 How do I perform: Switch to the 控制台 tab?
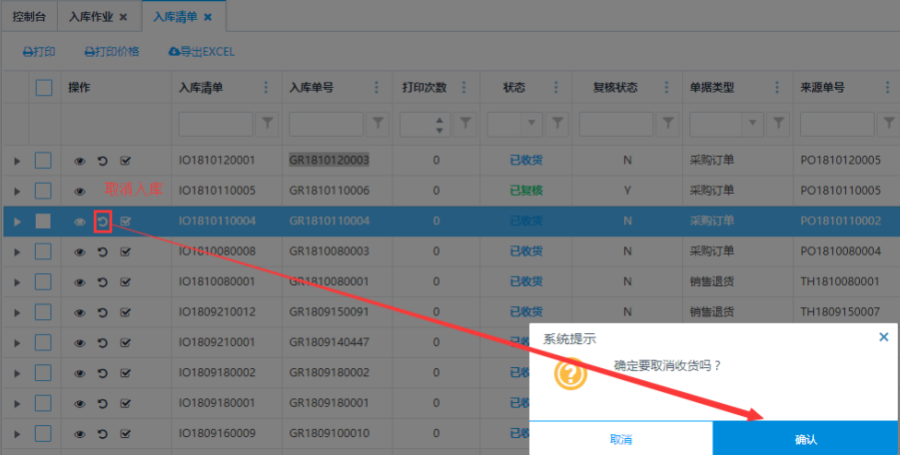(x=28, y=17)
